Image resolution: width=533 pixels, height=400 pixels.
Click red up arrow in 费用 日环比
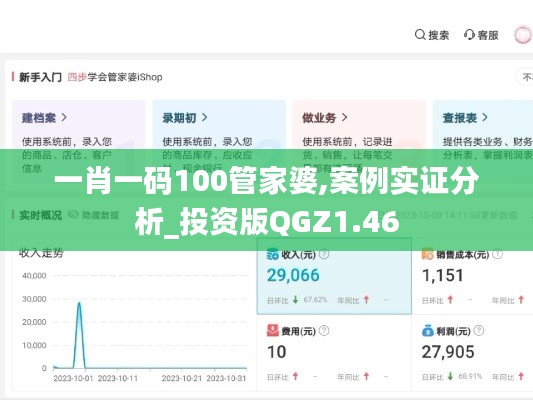click(x=296, y=377)
